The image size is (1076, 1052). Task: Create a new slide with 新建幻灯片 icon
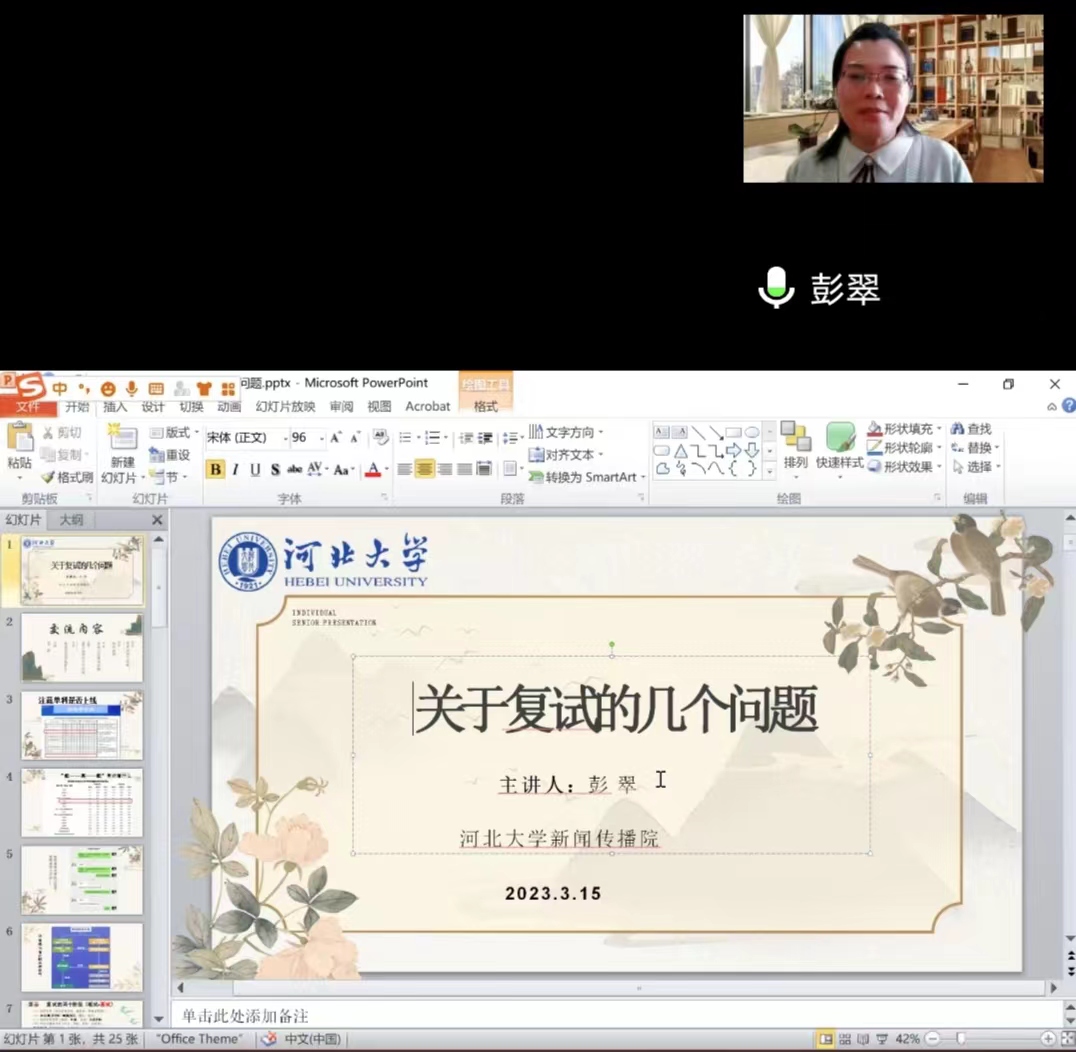click(122, 438)
